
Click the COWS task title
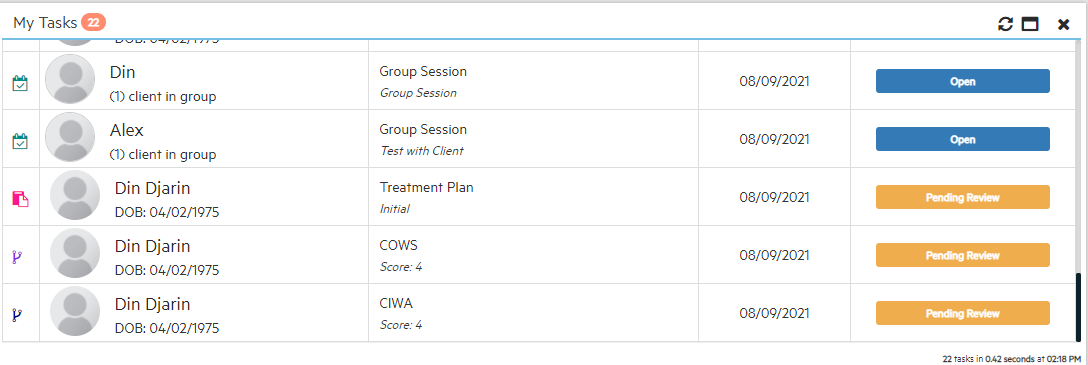[x=399, y=246]
